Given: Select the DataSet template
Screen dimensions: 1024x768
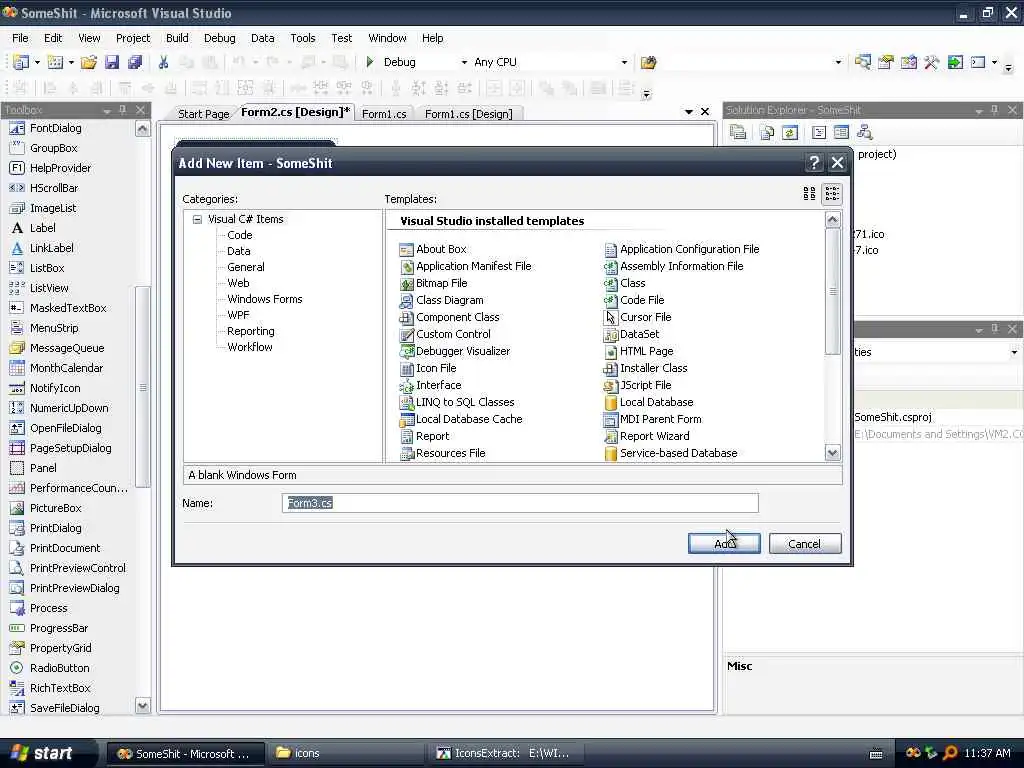Looking at the screenshot, I should pyautogui.click(x=632, y=334).
